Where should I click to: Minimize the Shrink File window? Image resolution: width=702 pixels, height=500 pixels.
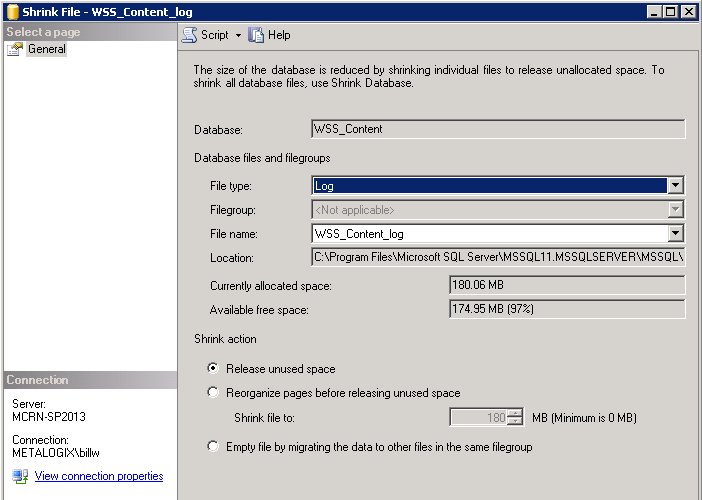pyautogui.click(x=654, y=12)
